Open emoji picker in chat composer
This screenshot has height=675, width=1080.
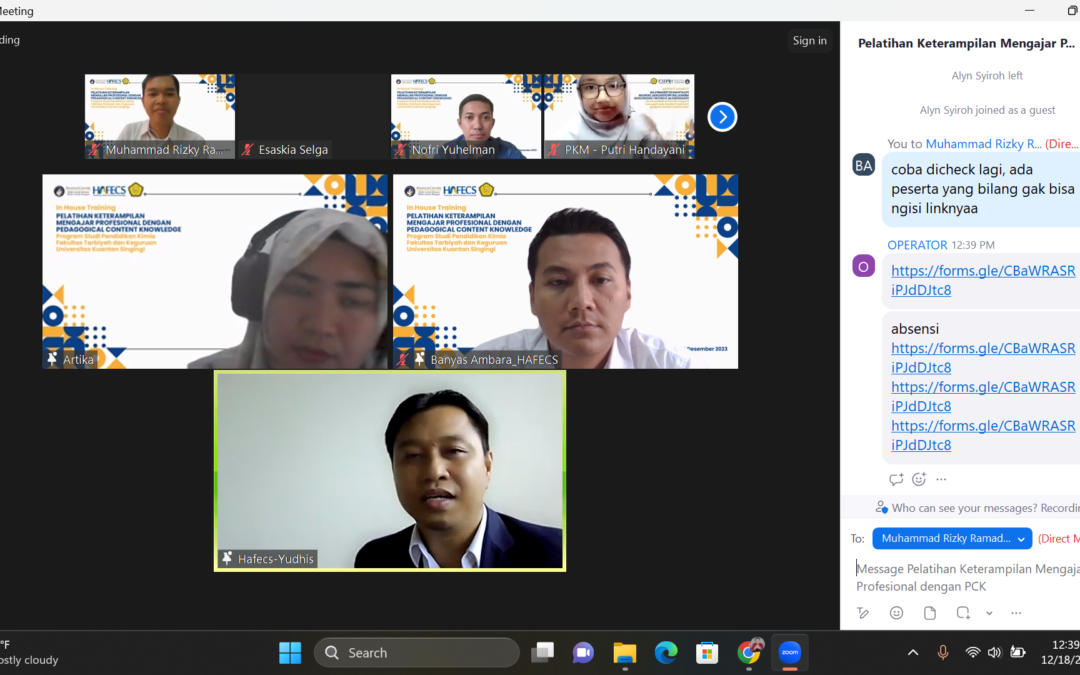tap(896, 613)
